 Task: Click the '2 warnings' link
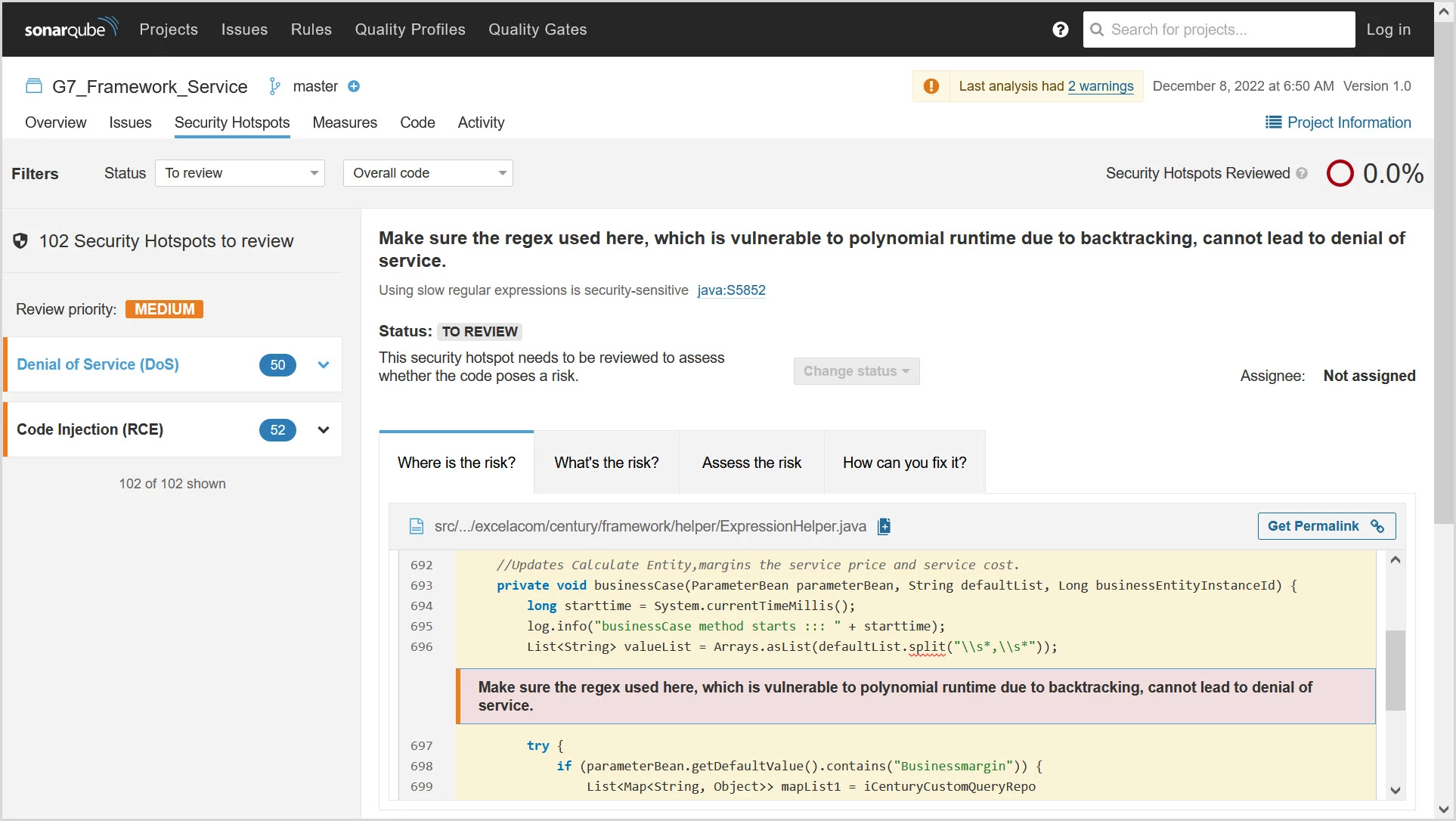coord(1100,86)
